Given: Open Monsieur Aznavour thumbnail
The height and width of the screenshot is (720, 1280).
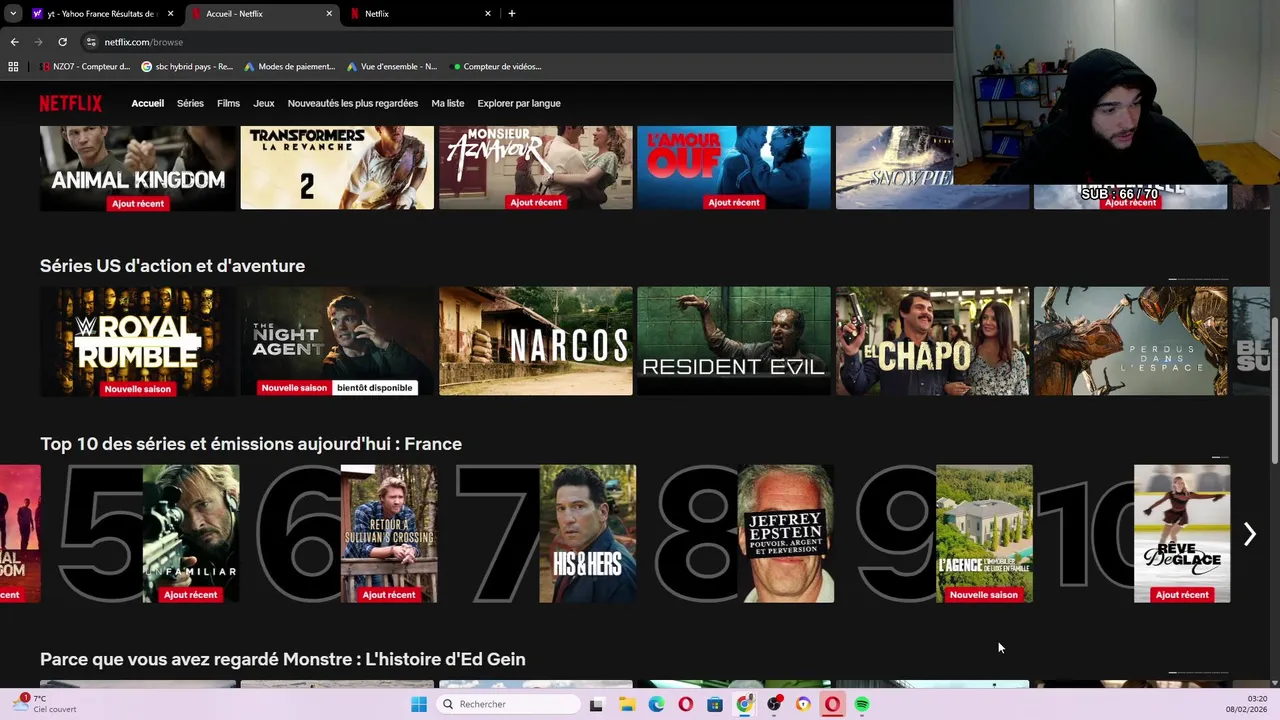Looking at the screenshot, I should tap(536, 168).
